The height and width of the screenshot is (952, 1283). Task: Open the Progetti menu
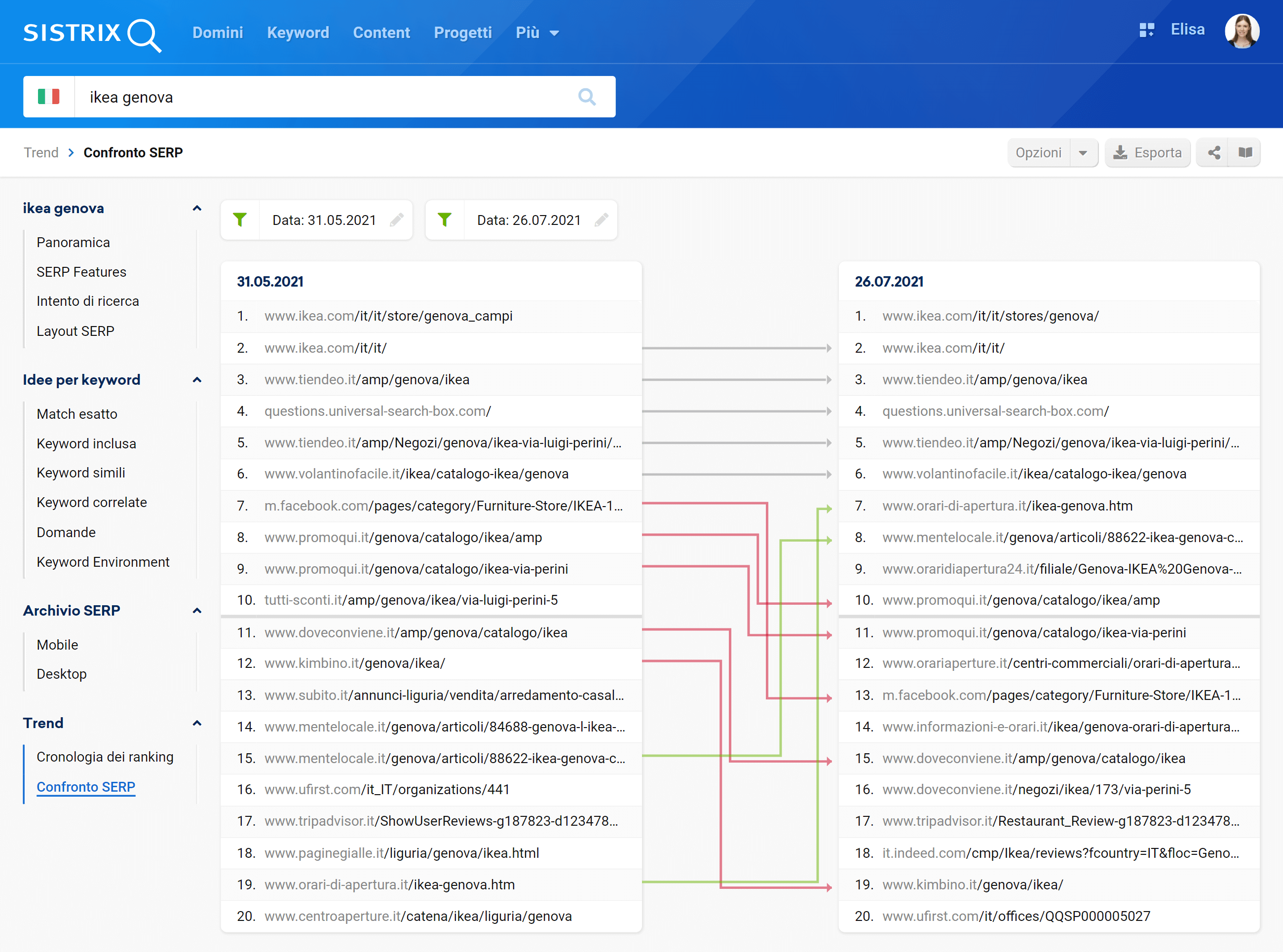(x=463, y=33)
